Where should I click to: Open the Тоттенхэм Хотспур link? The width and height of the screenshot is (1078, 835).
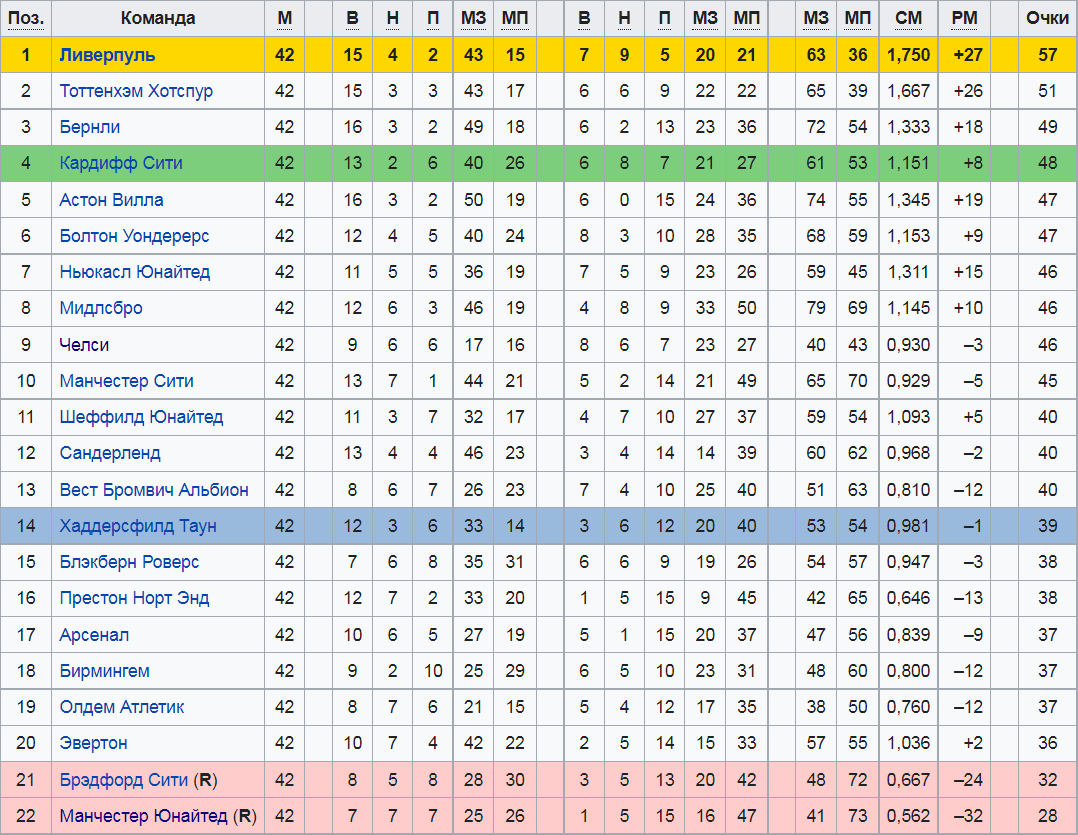click(x=136, y=91)
